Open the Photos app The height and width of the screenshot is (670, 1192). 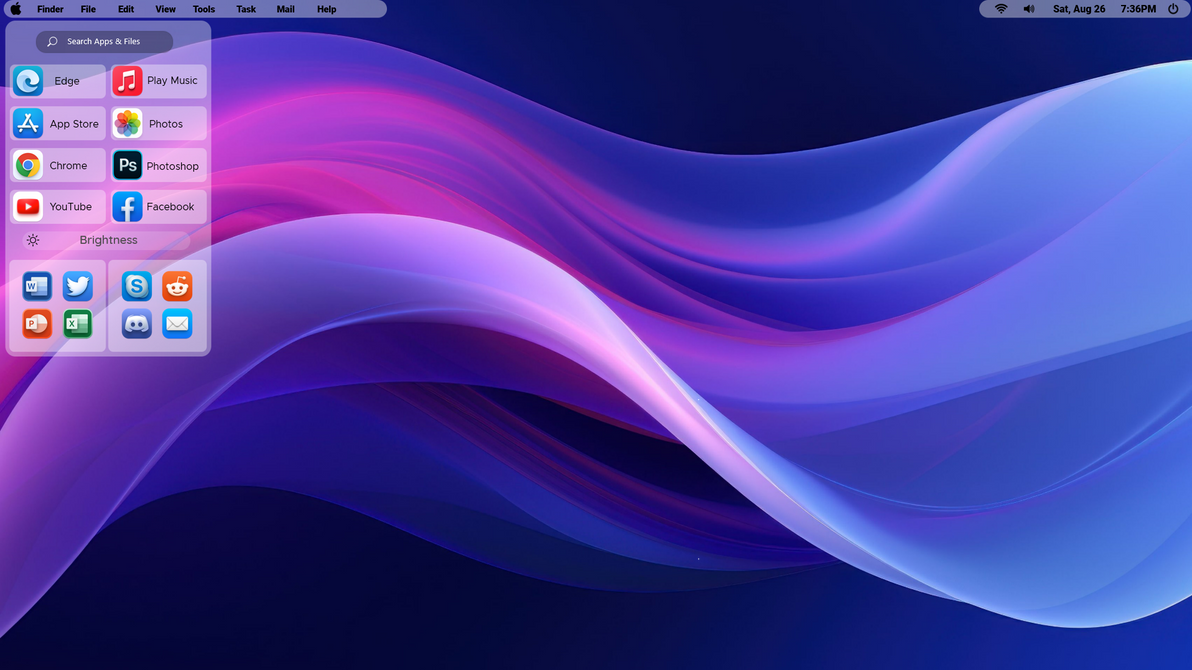[158, 123]
